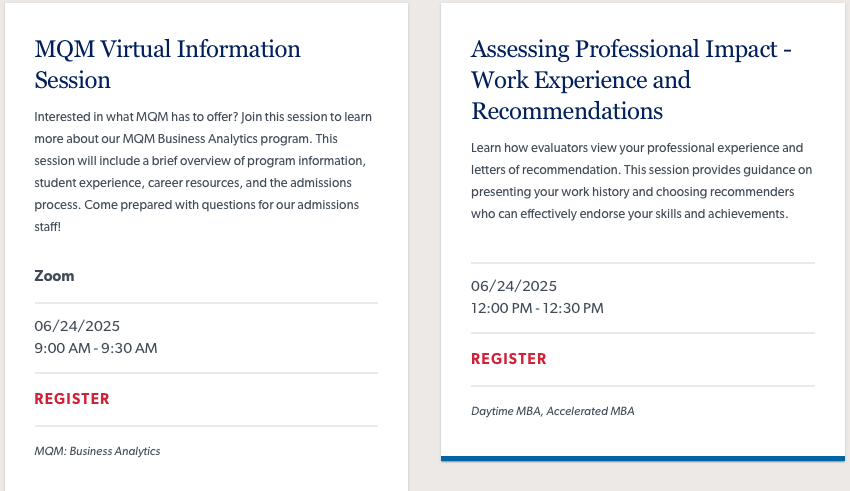Click the MQM: Business Analytics program tag
This screenshot has height=491, width=850.
[98, 451]
